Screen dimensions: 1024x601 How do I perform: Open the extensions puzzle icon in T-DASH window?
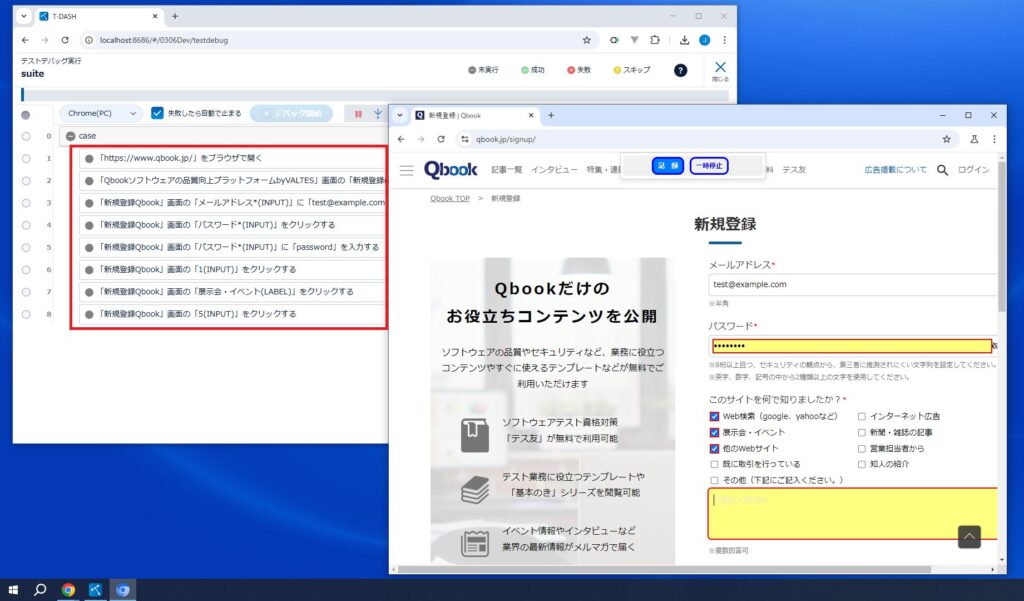tap(654, 40)
